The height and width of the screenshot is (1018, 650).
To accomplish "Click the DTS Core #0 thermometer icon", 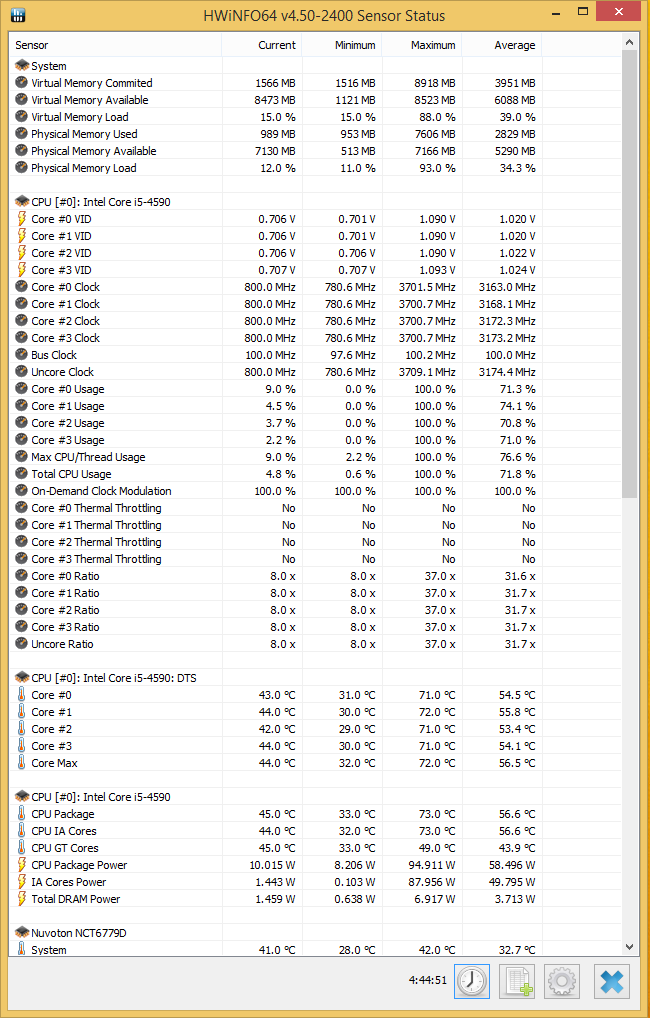I will pyautogui.click(x=21, y=695).
